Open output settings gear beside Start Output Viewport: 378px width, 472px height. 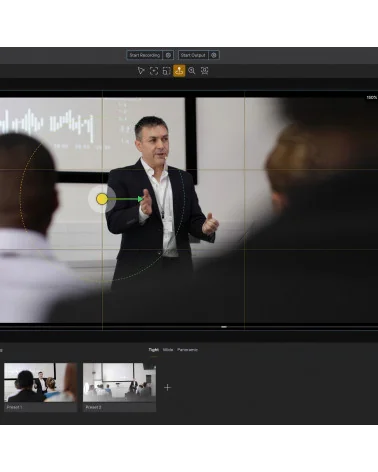pos(214,55)
